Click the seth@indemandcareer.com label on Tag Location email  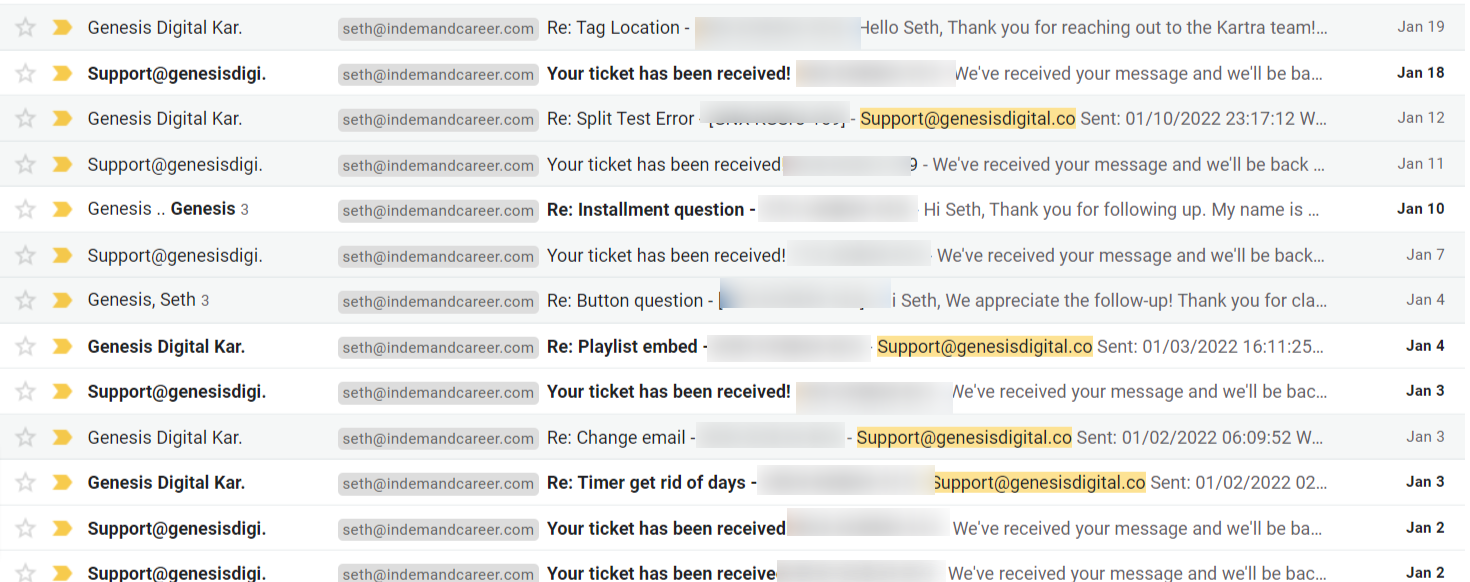pyautogui.click(x=438, y=29)
